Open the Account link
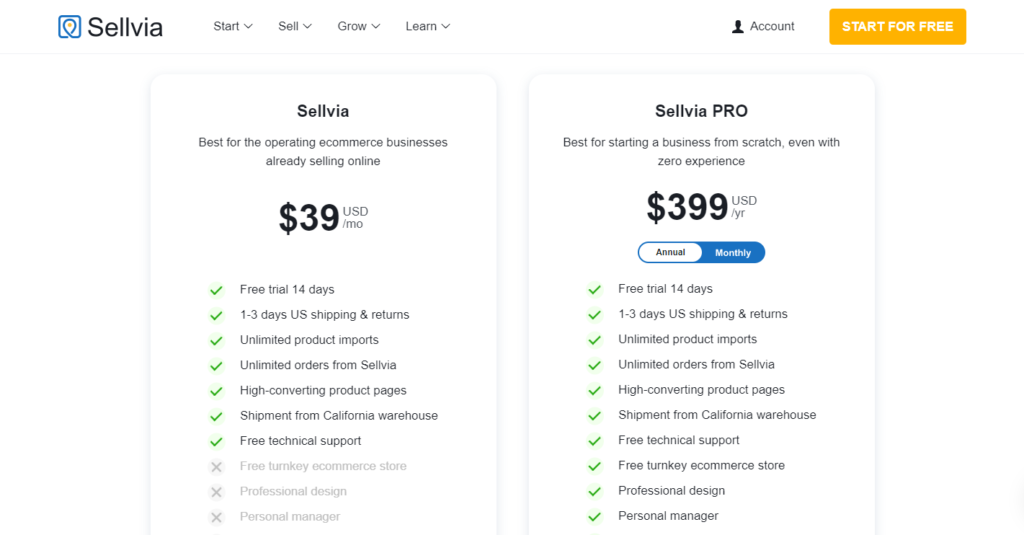The height and width of the screenshot is (535, 1024). click(763, 26)
